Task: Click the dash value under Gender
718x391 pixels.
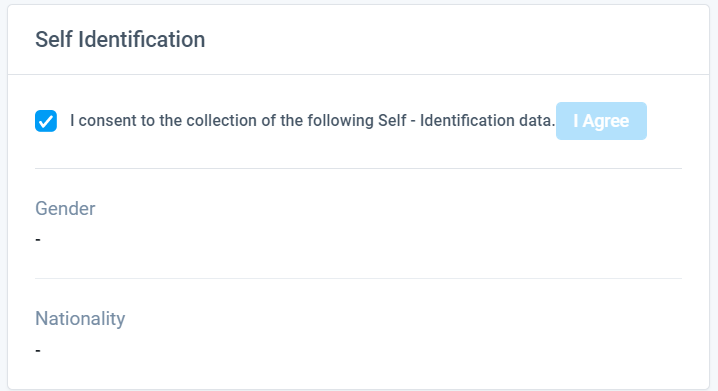Action: click(x=38, y=239)
